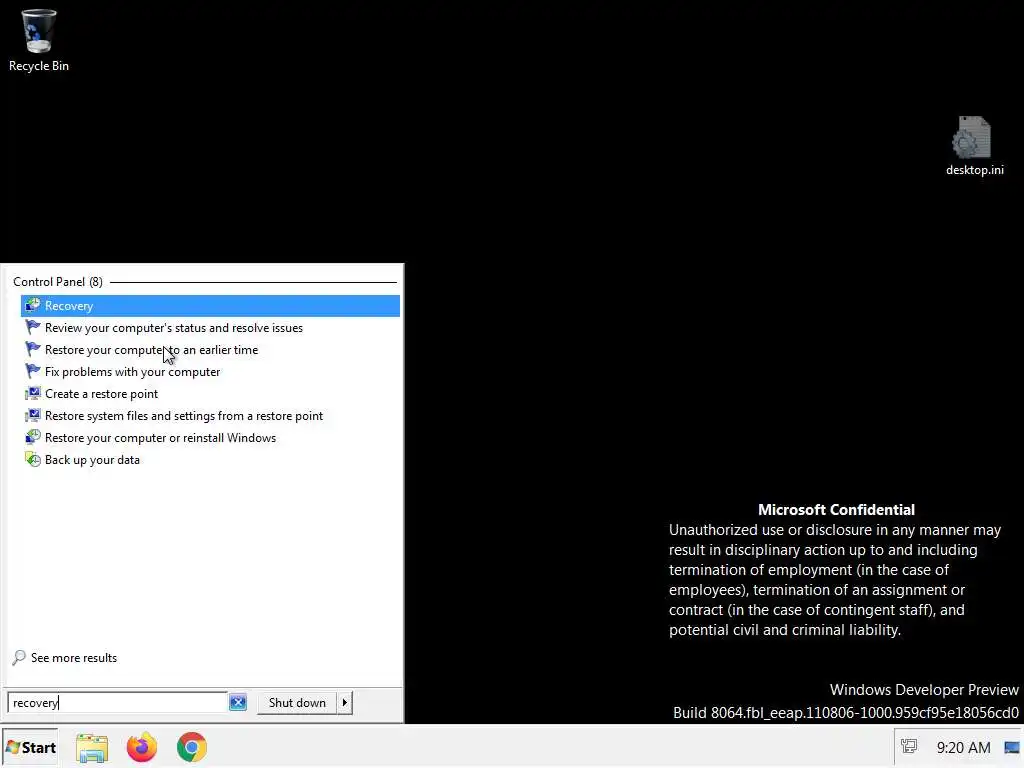Click the Recovery result icon
1024x768 pixels.
click(x=33, y=305)
